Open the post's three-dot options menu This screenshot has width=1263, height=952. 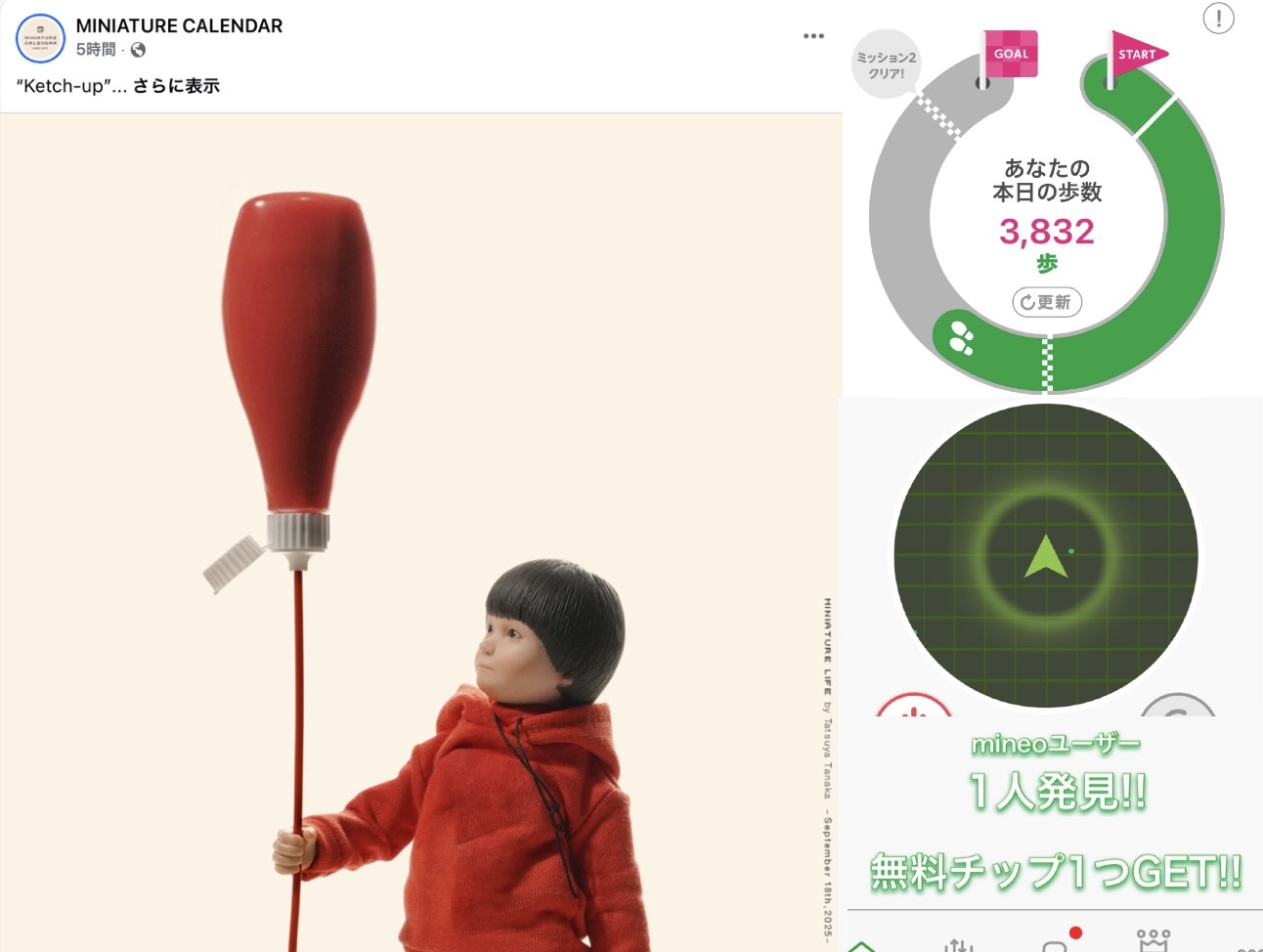pos(813,36)
